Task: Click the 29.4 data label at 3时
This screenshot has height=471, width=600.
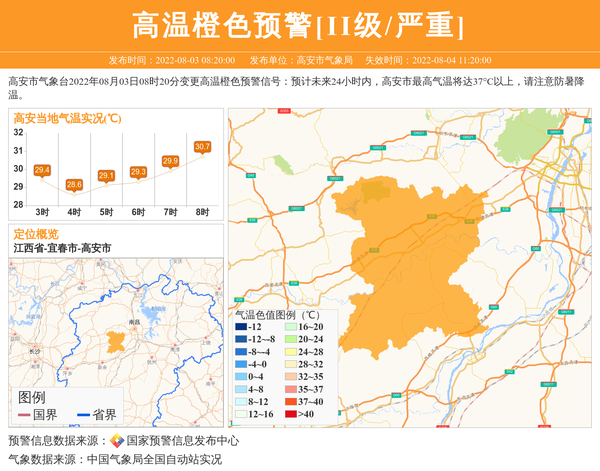Action: (42, 170)
